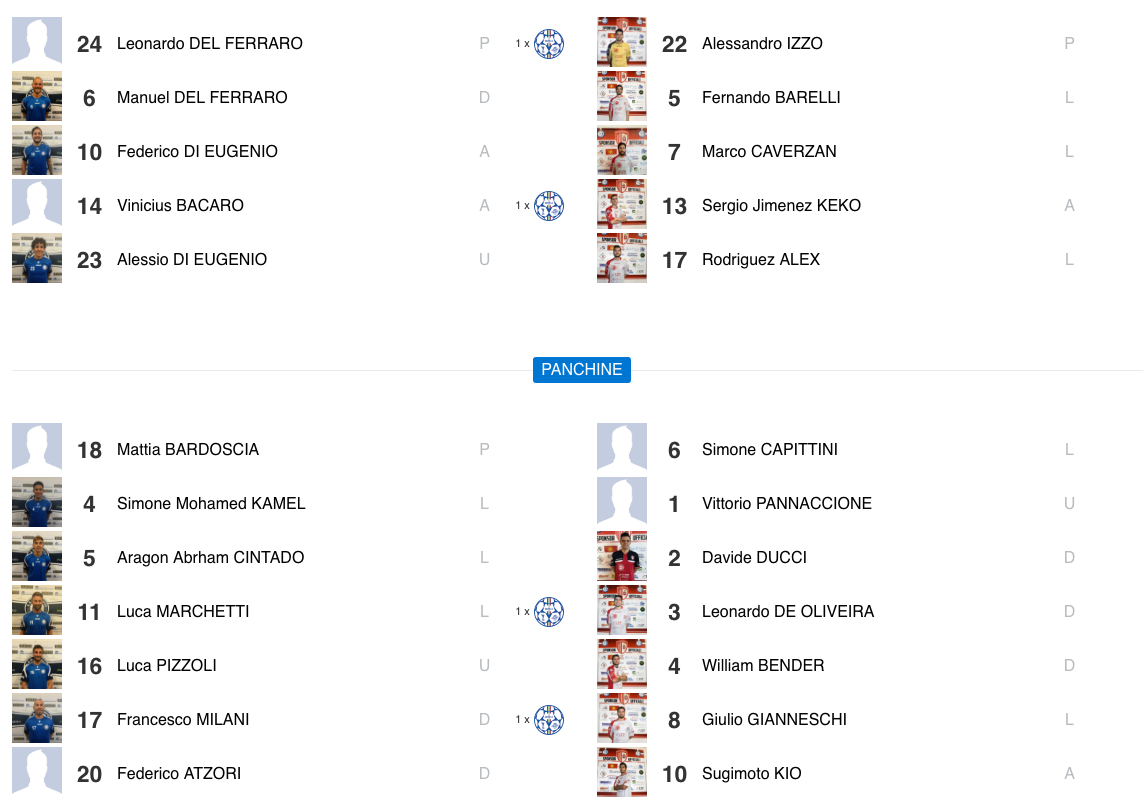The height and width of the screenshot is (803, 1143).
Task: Click Sugimoto KIO photo thumbnail
Action: (622, 772)
